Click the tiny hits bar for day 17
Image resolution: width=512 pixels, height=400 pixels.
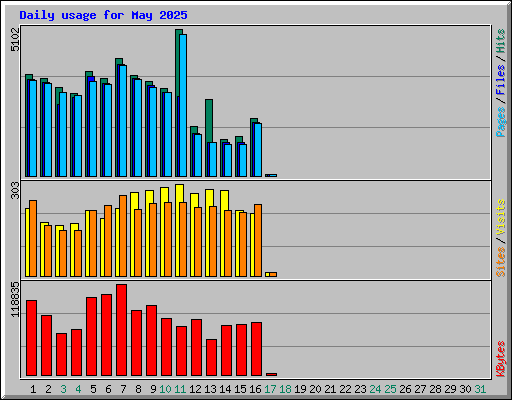pos(267,175)
